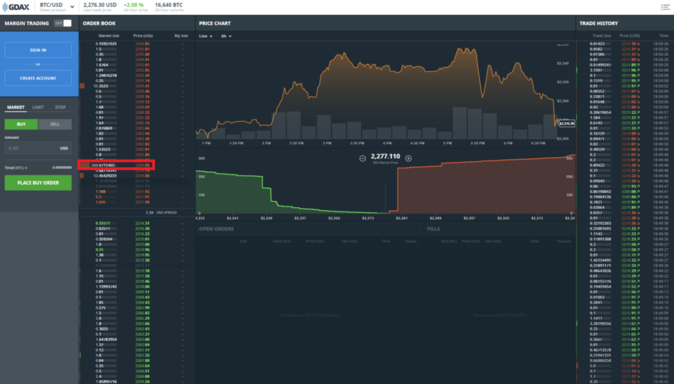Click the Amount input field
Viewport: 674px width, 384px height.
click(38, 148)
